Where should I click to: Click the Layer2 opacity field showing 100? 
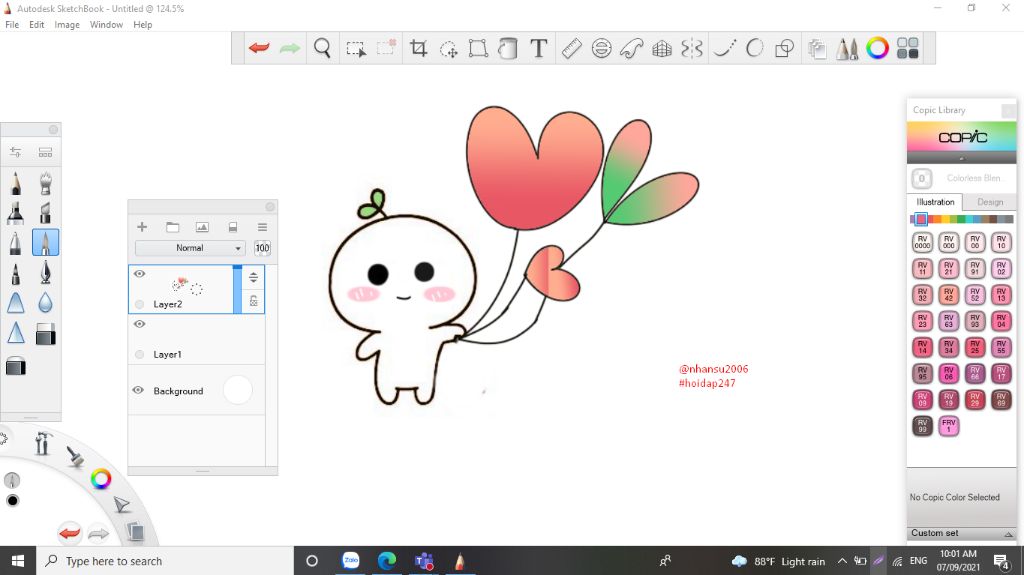click(x=262, y=248)
